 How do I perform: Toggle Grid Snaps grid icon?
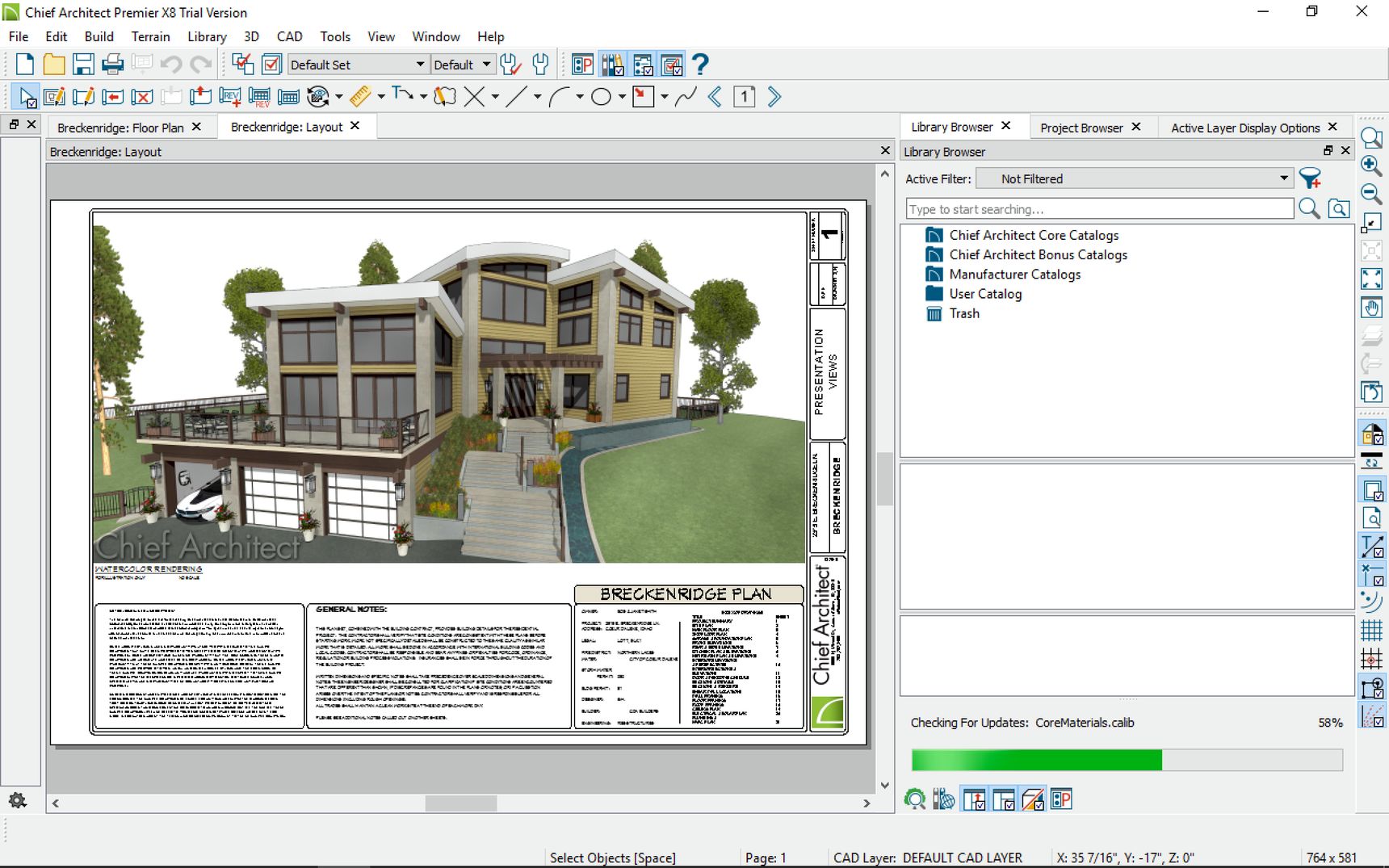1371,630
